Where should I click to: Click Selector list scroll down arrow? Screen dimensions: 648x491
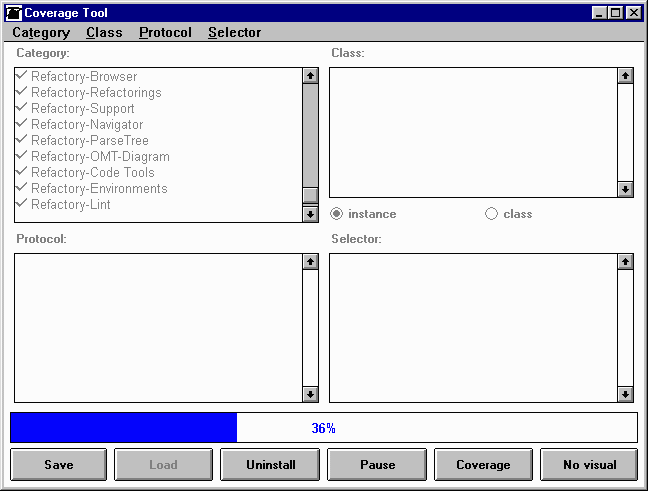click(625, 394)
